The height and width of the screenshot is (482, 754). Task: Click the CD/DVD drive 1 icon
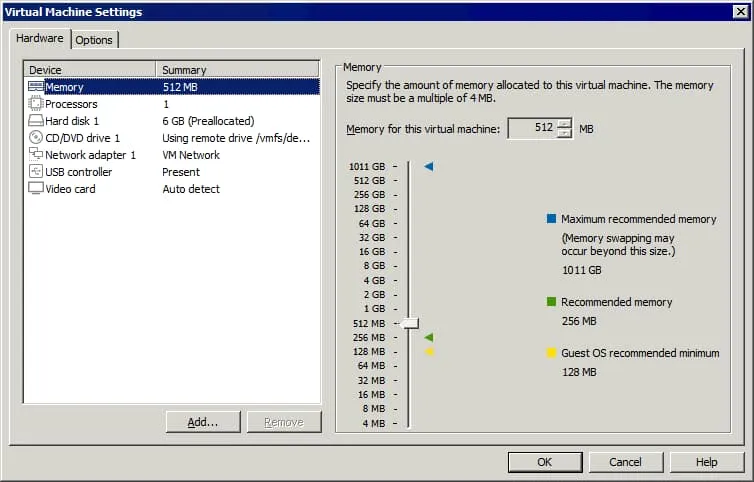(x=36, y=138)
